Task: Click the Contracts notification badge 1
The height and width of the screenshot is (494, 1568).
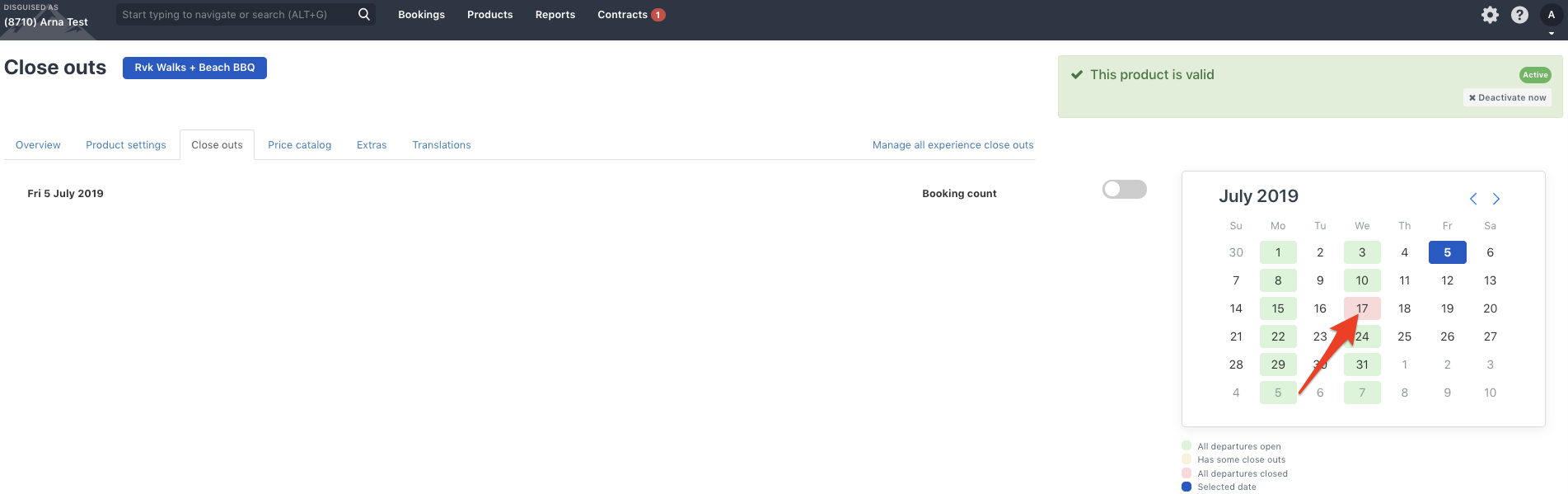Action: click(x=658, y=15)
